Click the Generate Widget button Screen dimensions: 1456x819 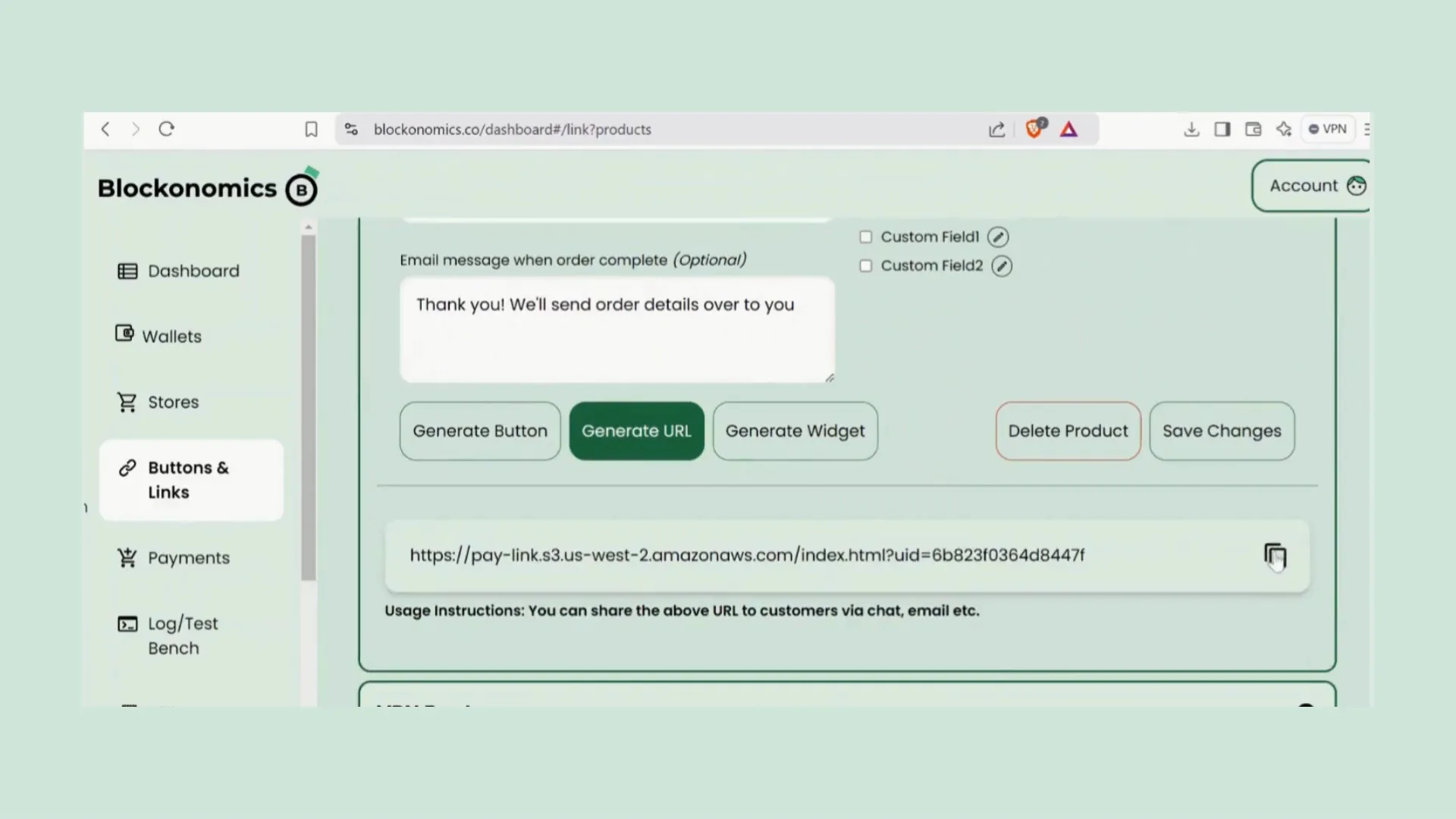pyautogui.click(x=795, y=430)
